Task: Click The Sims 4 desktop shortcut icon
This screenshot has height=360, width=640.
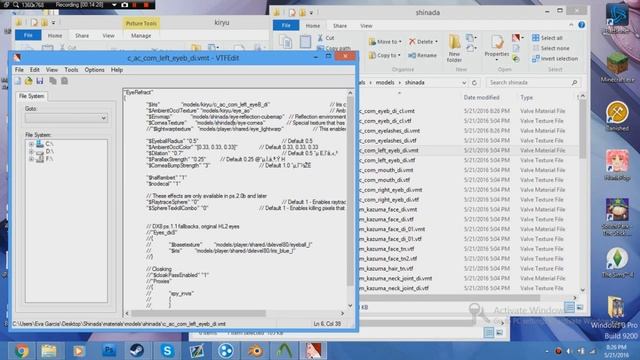Action: click(617, 262)
